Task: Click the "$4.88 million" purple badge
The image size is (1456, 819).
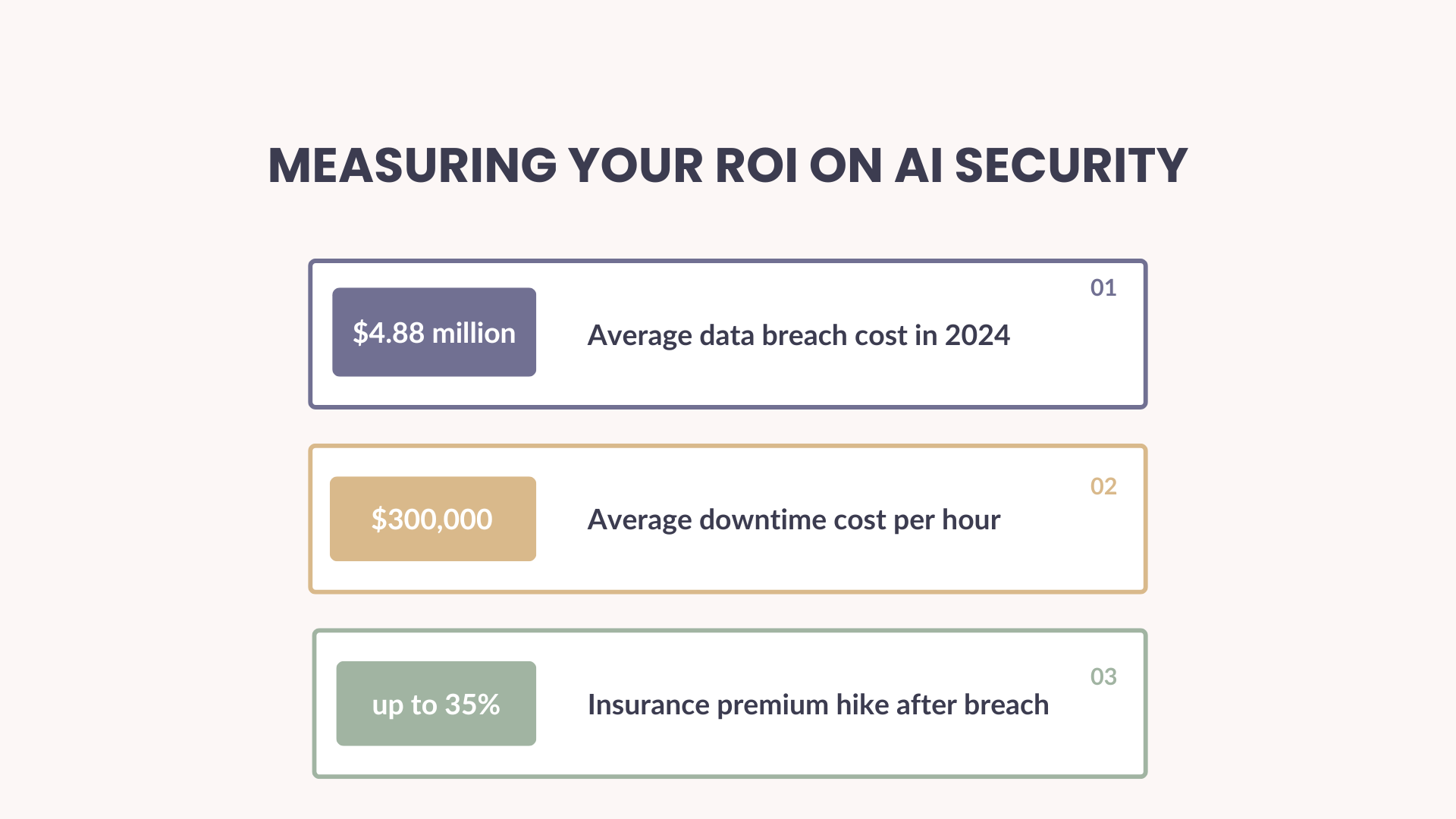Action: pyautogui.click(x=434, y=332)
